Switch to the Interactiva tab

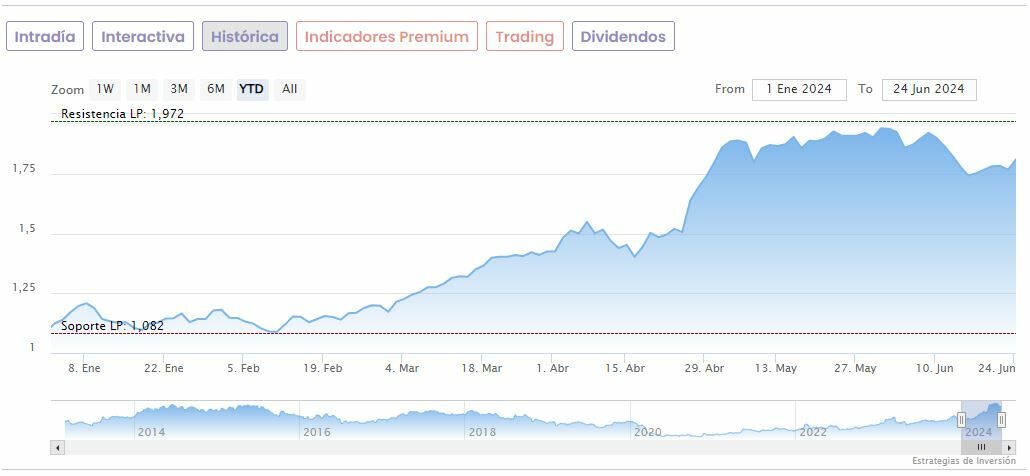[x=143, y=37]
